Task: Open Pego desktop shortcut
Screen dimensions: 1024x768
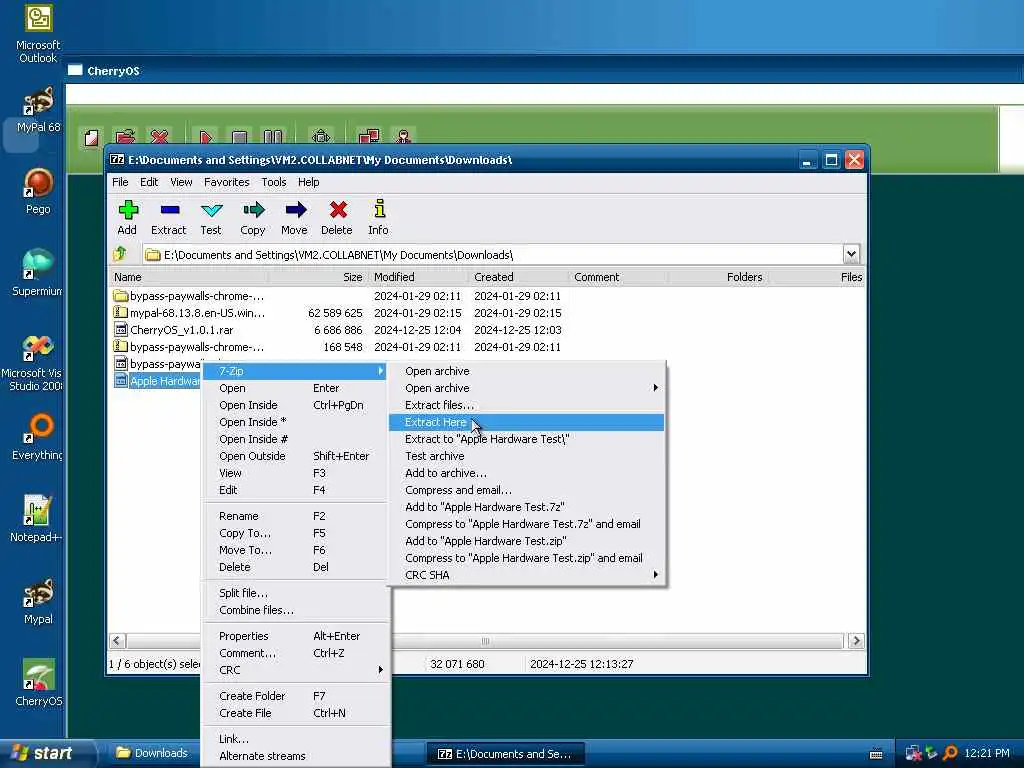Action: click(38, 191)
